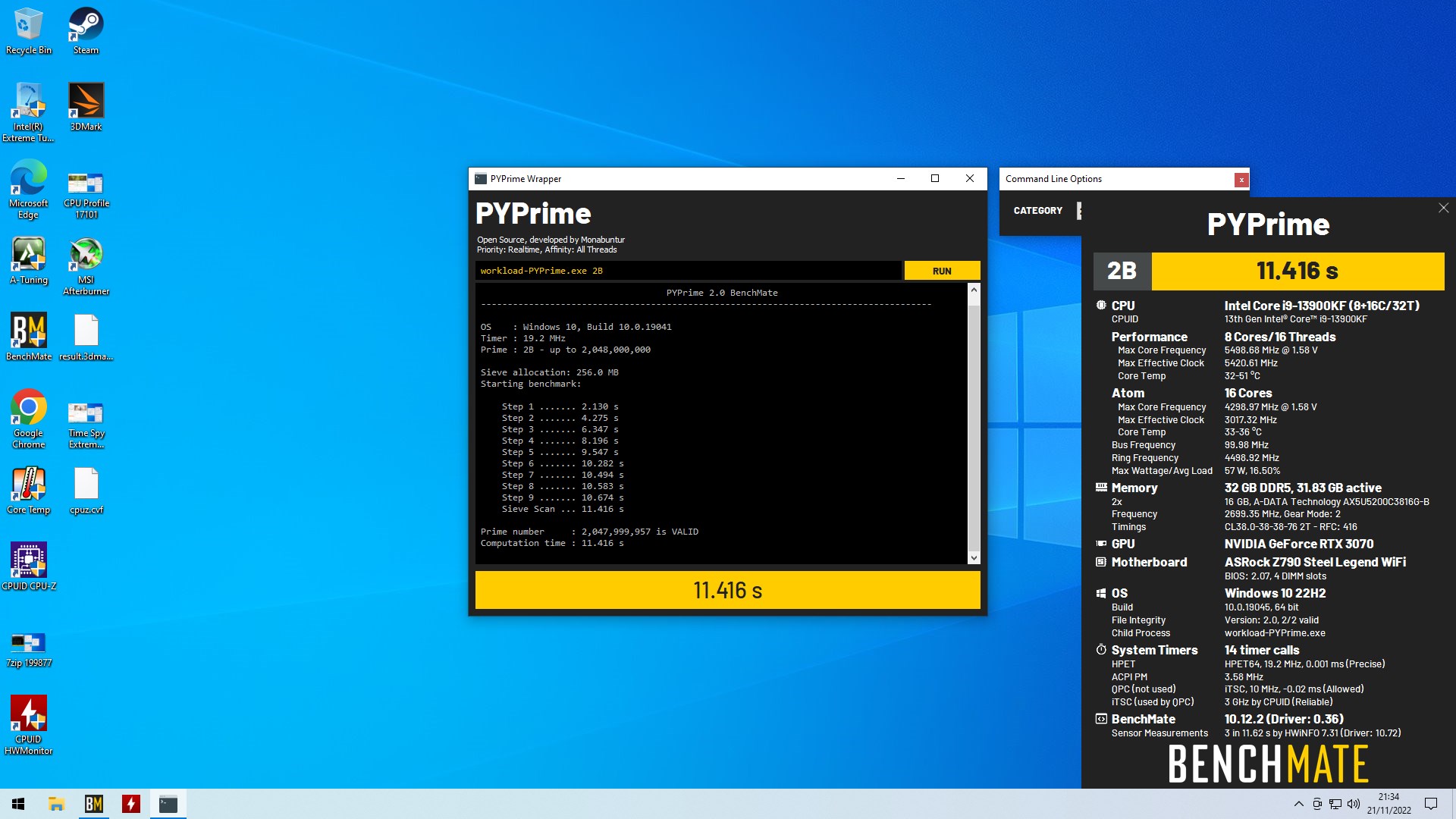Open the Recycle Bin desktop icon
Image resolution: width=1456 pixels, height=819 pixels.
29,31
